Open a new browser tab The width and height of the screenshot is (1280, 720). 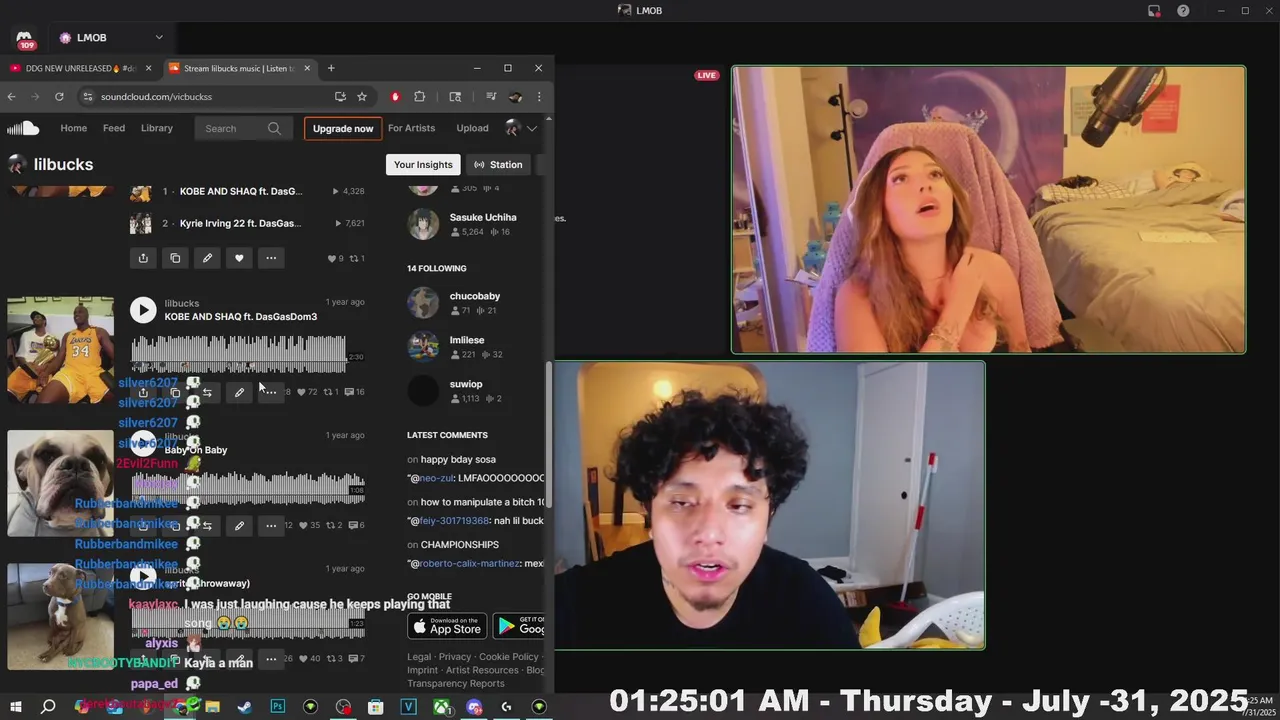pos(331,68)
